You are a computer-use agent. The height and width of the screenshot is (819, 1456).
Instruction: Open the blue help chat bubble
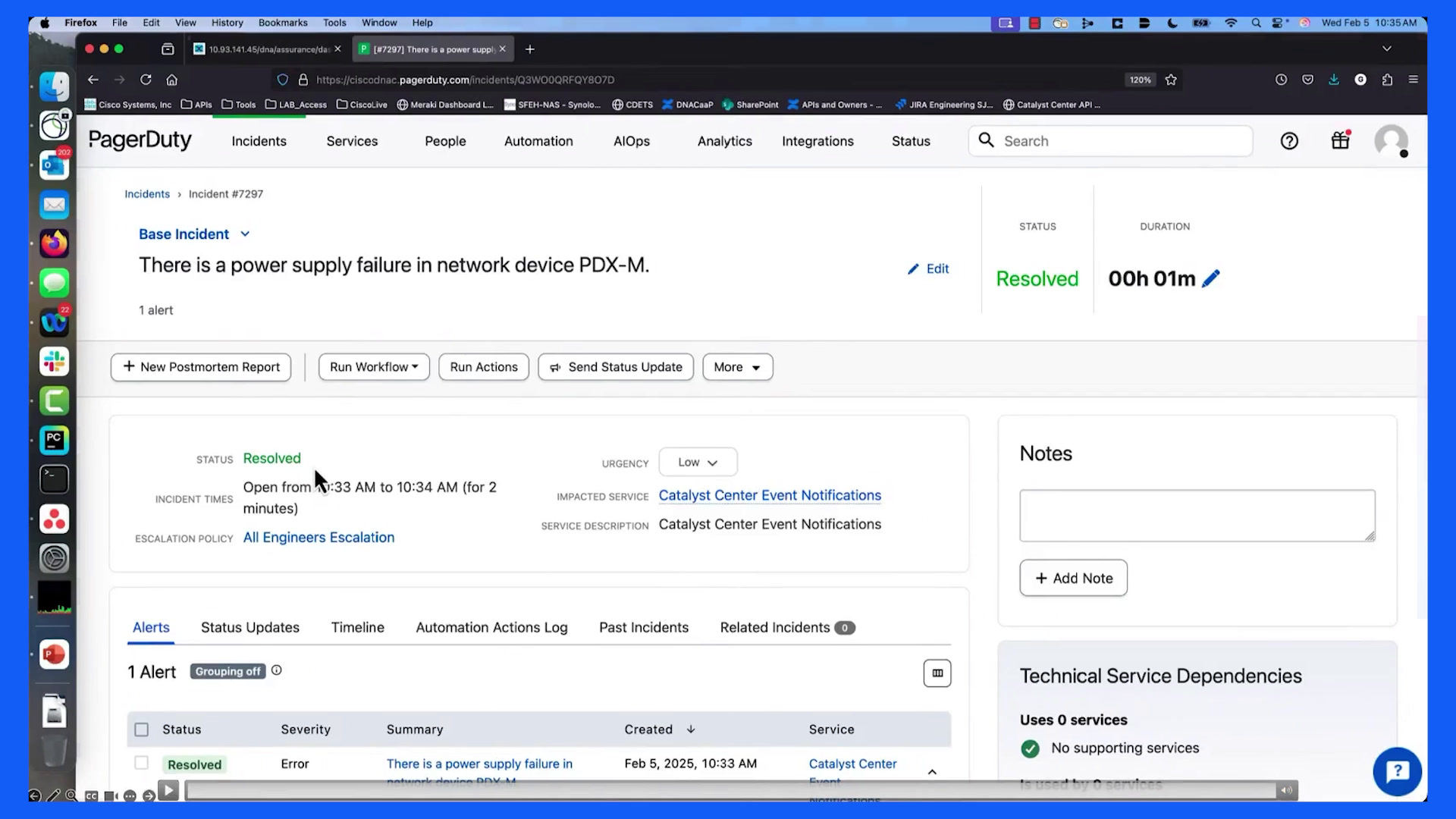[x=1397, y=772]
